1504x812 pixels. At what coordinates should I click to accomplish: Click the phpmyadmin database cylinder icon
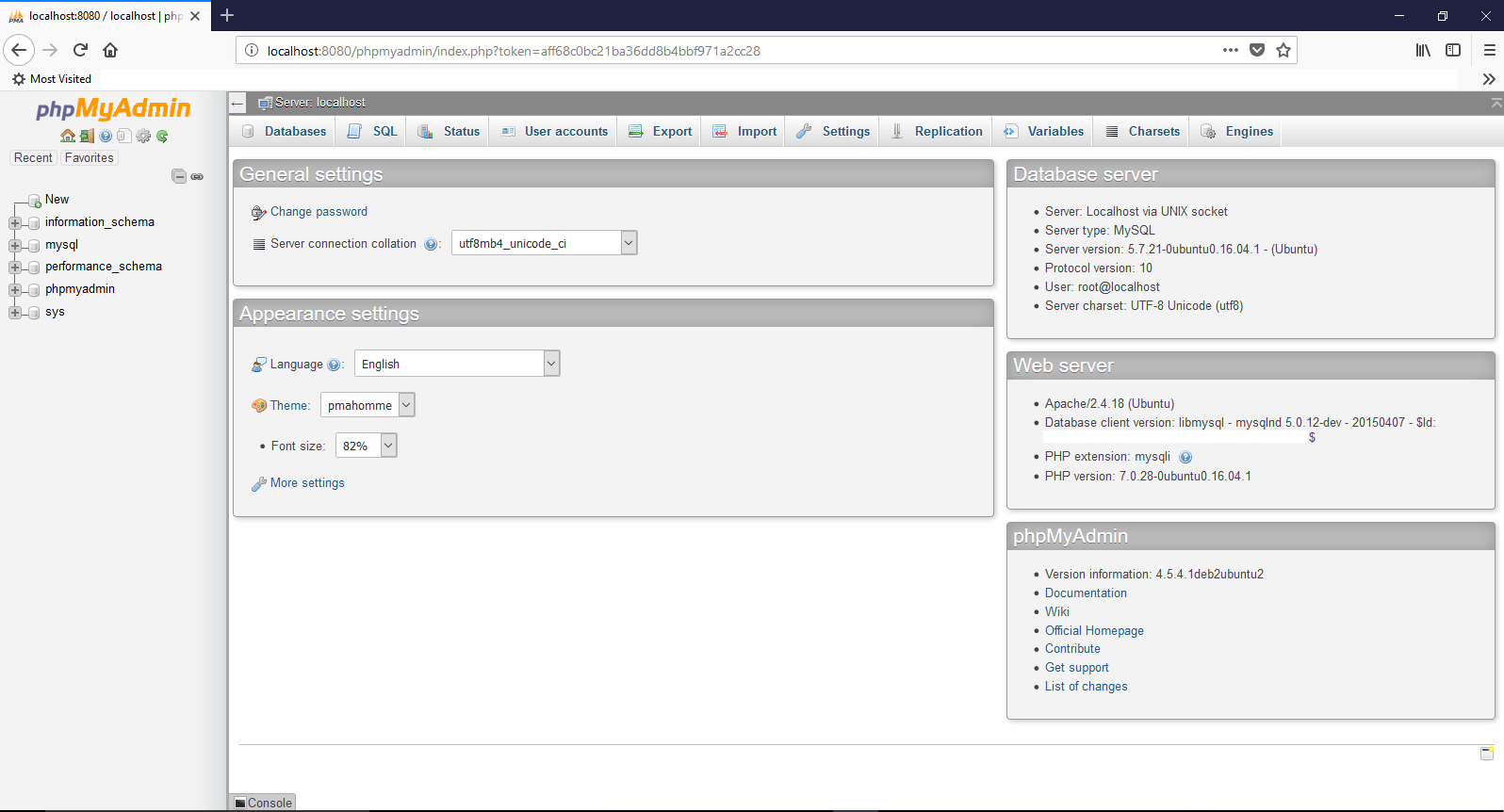point(34,290)
